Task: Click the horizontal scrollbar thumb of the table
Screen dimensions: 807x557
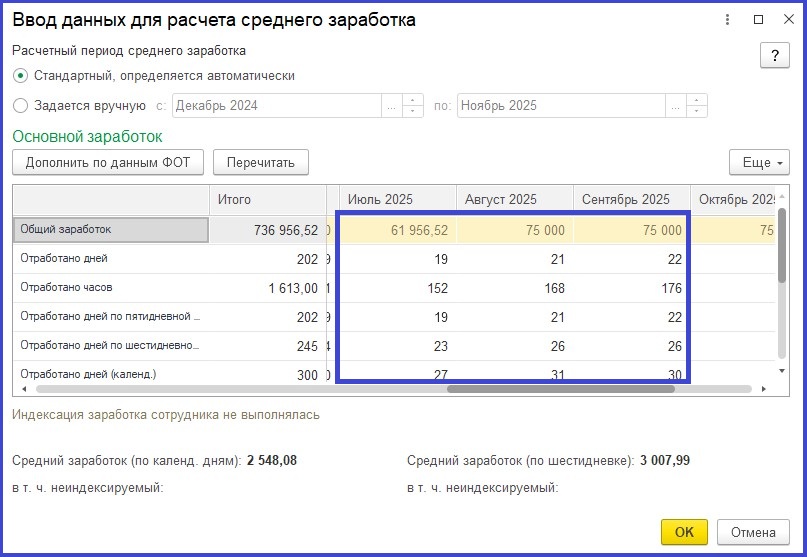Action: [x=560, y=388]
